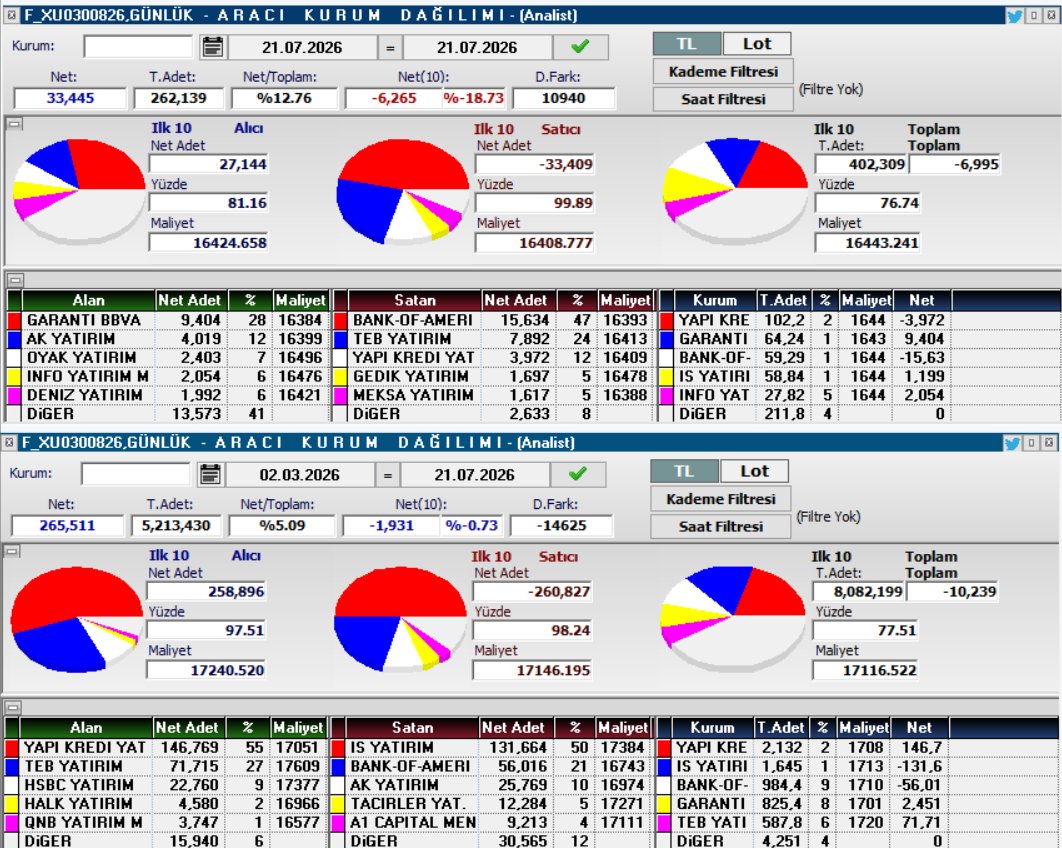Image resolution: width=1062 pixels, height=848 pixels.
Task: Switch to Lot mode in bottom window
Action: [754, 471]
